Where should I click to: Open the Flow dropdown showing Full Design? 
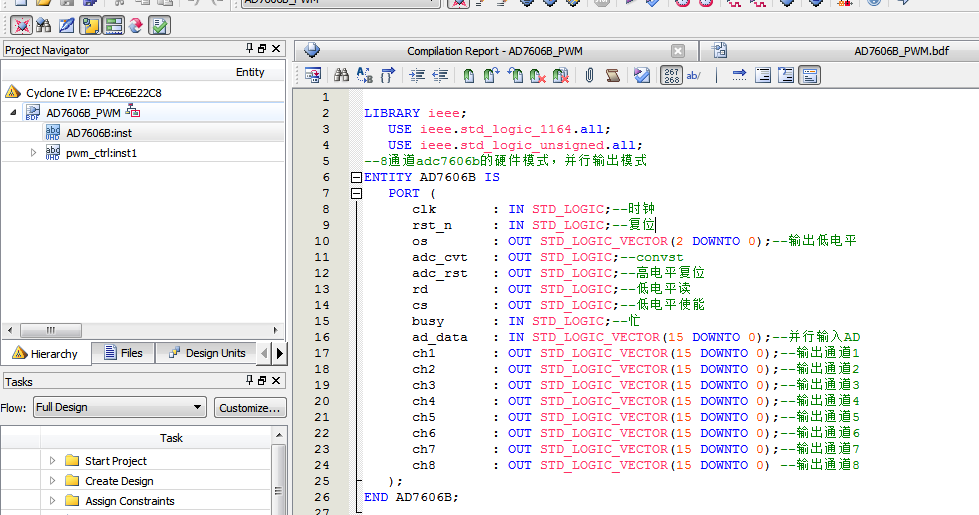pos(119,408)
